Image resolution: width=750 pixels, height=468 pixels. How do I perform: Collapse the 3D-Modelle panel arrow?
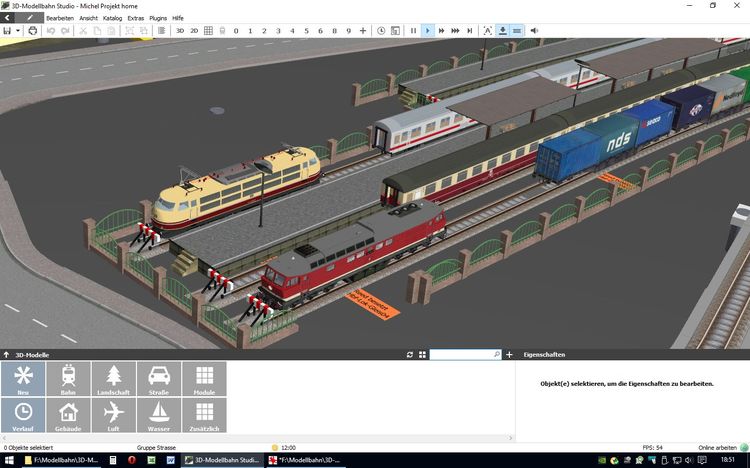[7, 354]
